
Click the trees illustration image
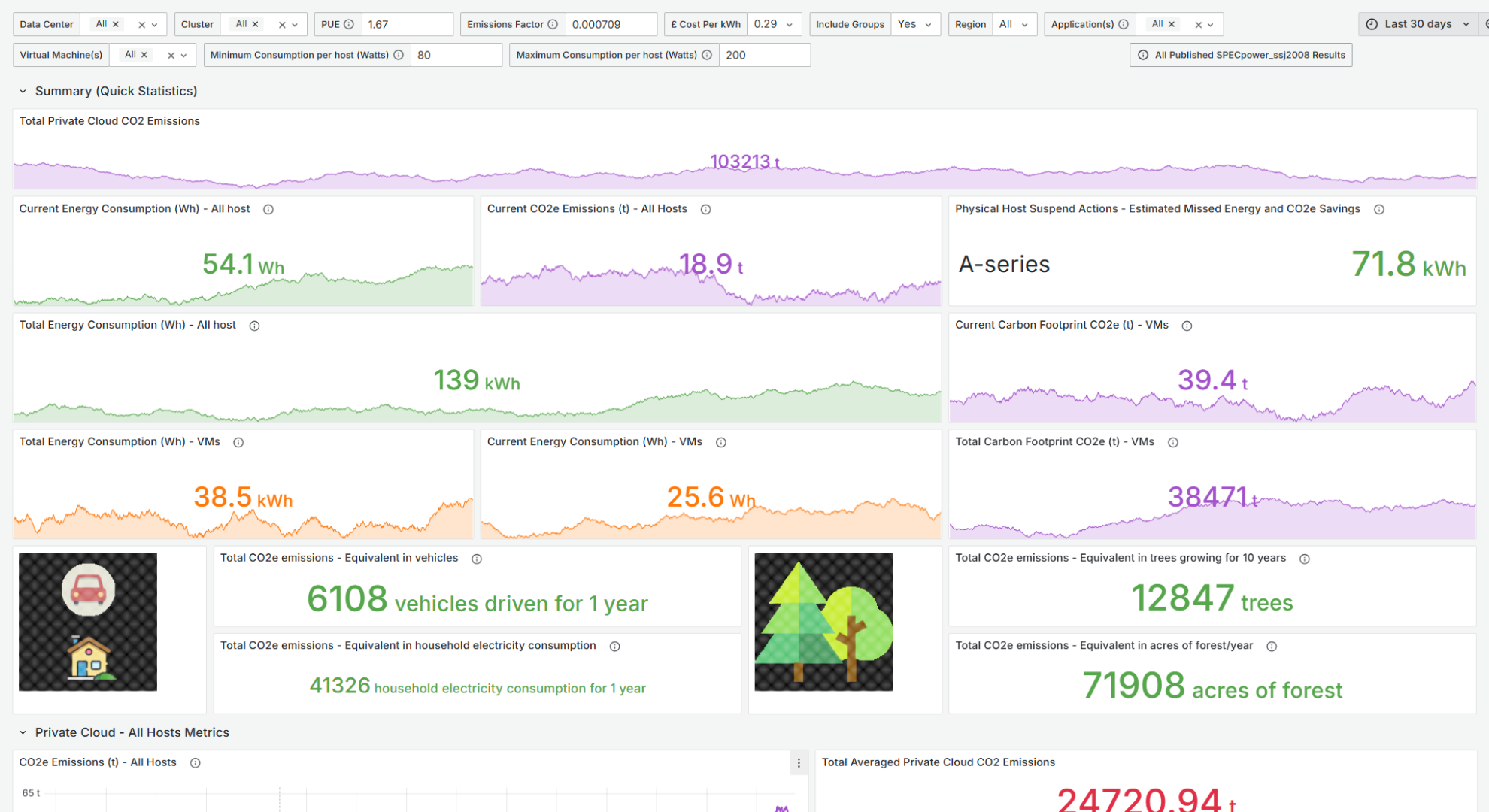823,622
